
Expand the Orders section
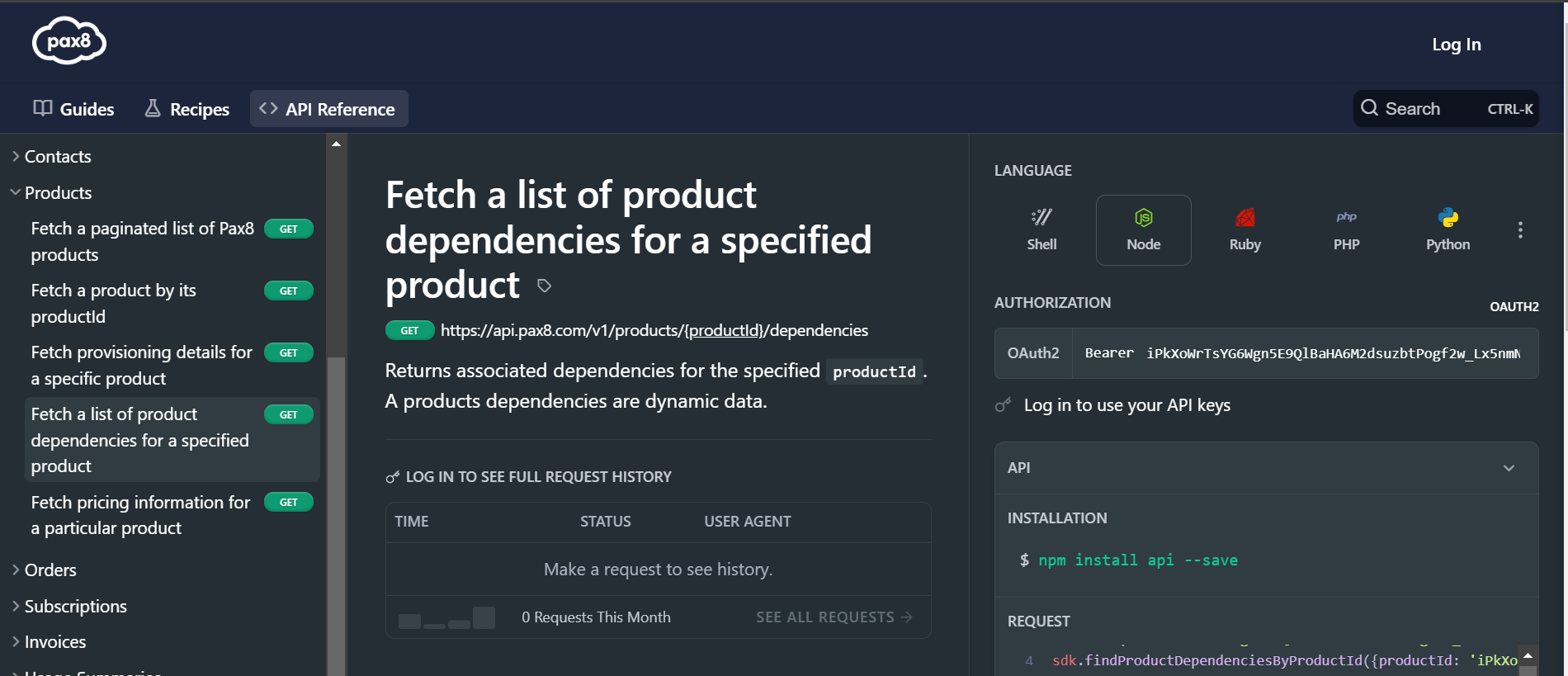point(50,570)
